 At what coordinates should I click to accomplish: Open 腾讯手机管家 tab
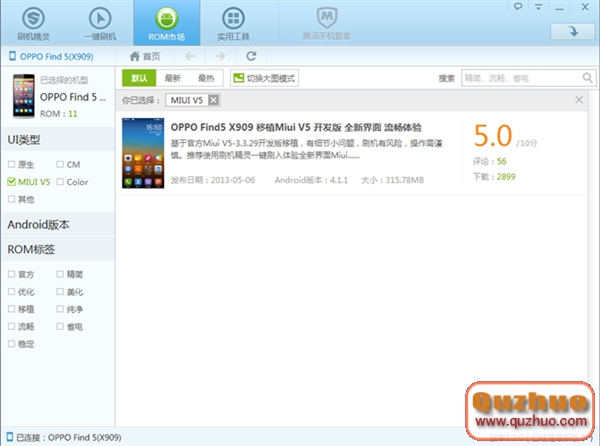pos(327,23)
